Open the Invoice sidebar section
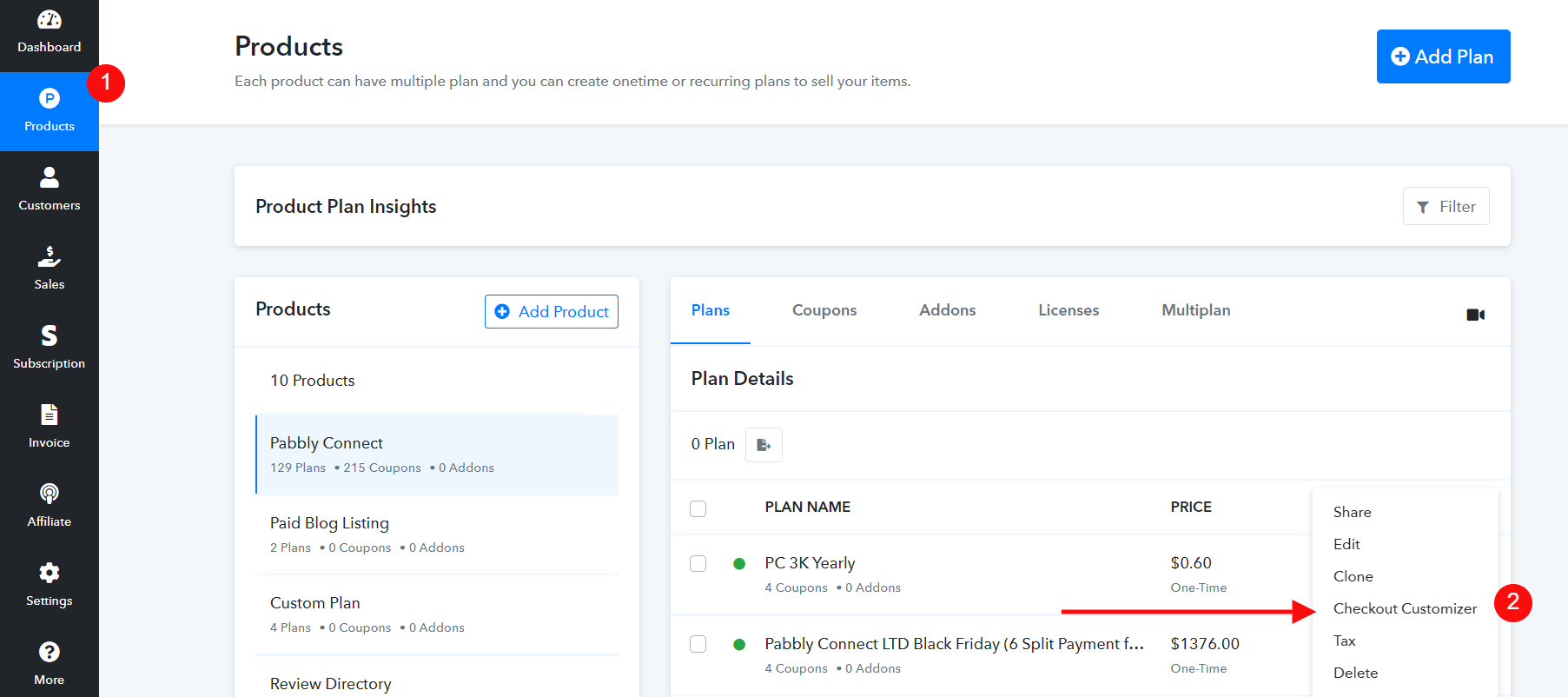The height and width of the screenshot is (697, 1568). [x=50, y=428]
